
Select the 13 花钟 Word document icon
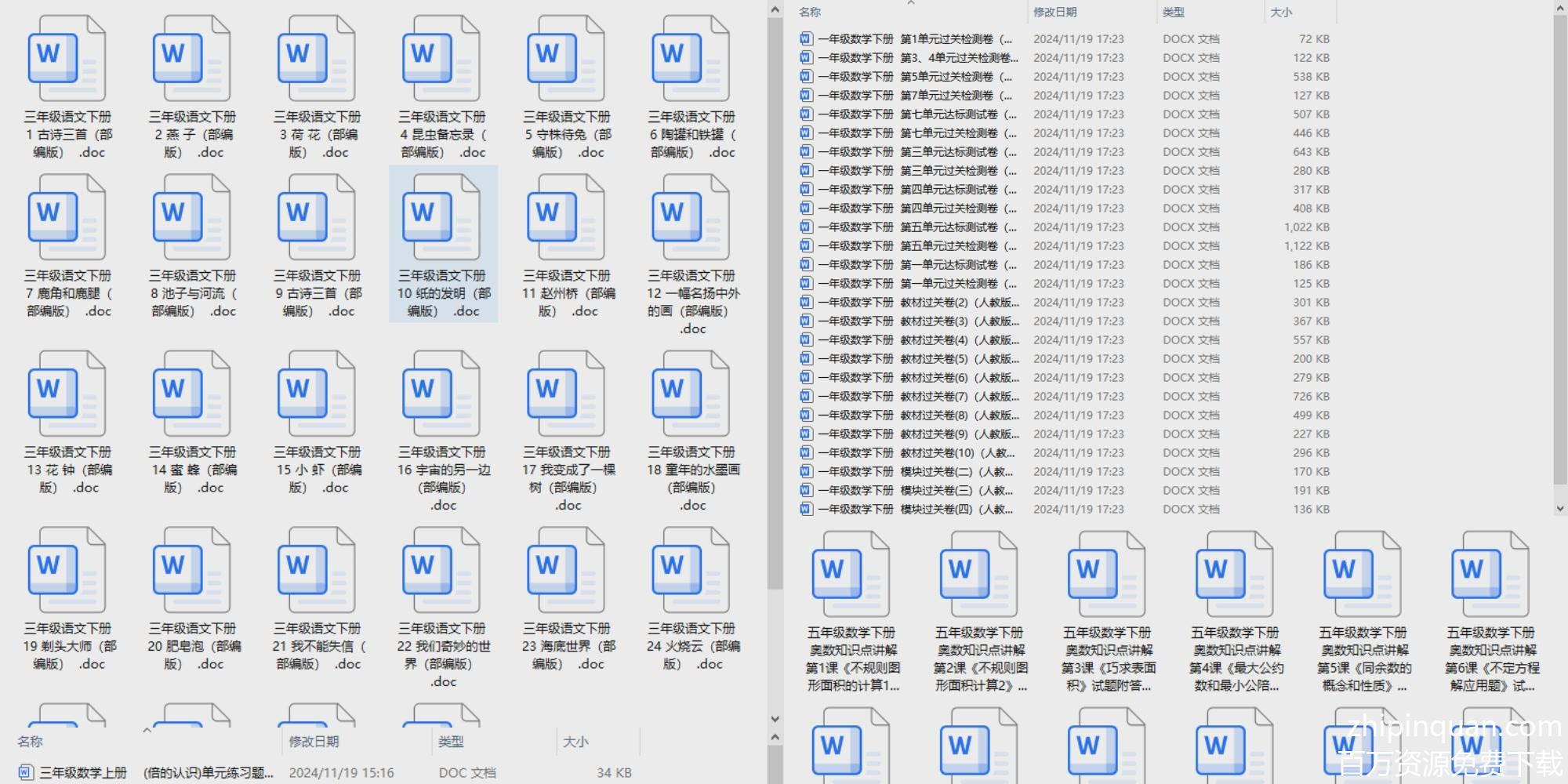67,394
